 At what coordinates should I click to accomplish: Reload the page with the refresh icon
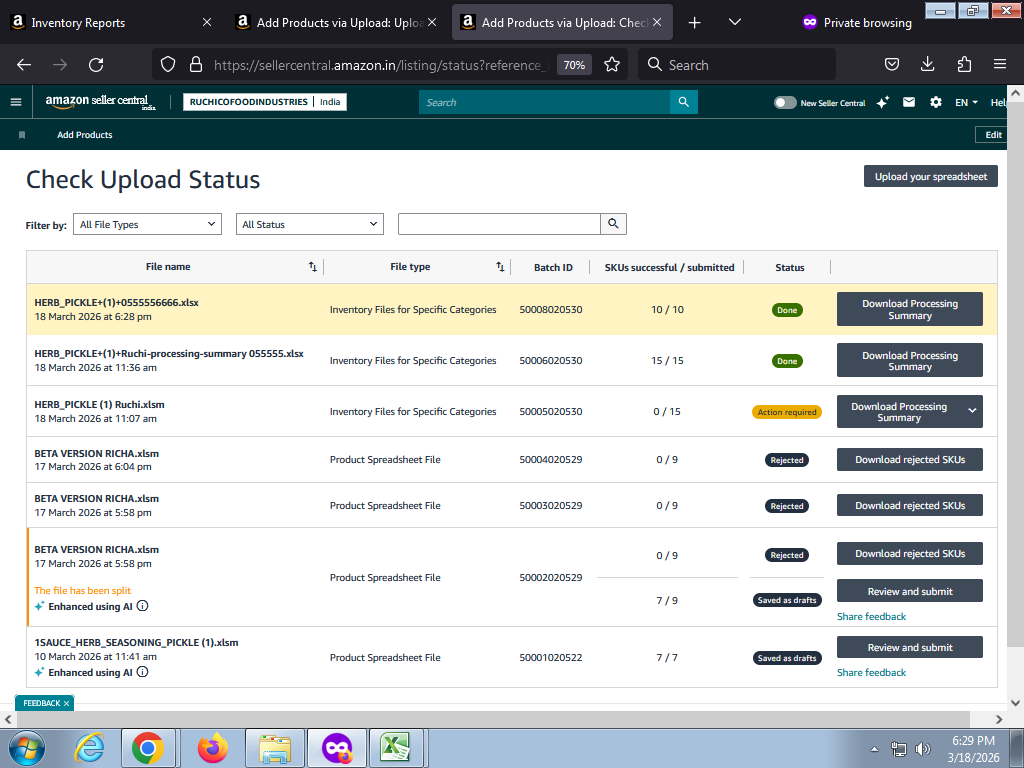pyautogui.click(x=96, y=65)
